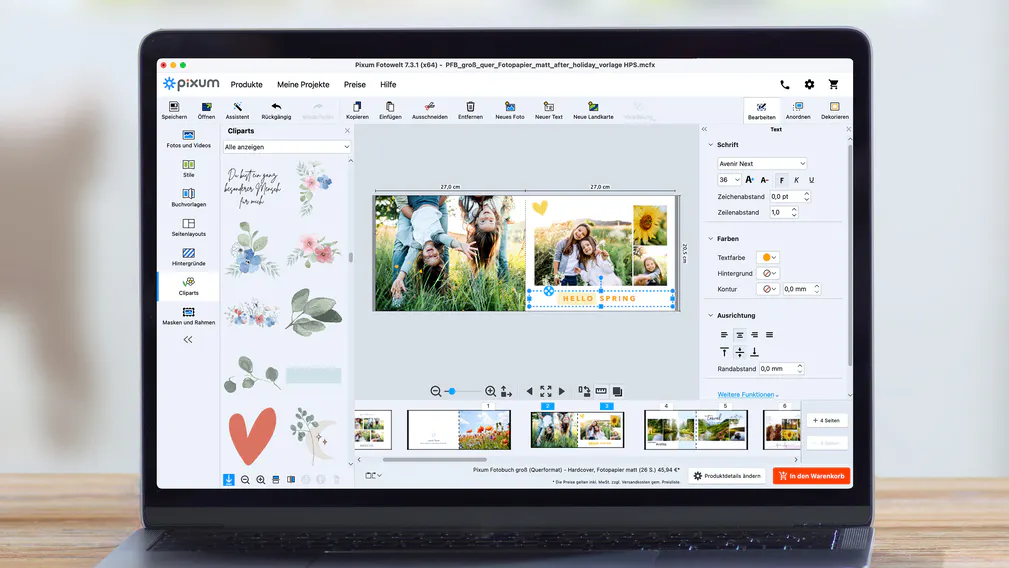The image size is (1009, 568).
Task: Toggle italic K formatting
Action: point(797,180)
